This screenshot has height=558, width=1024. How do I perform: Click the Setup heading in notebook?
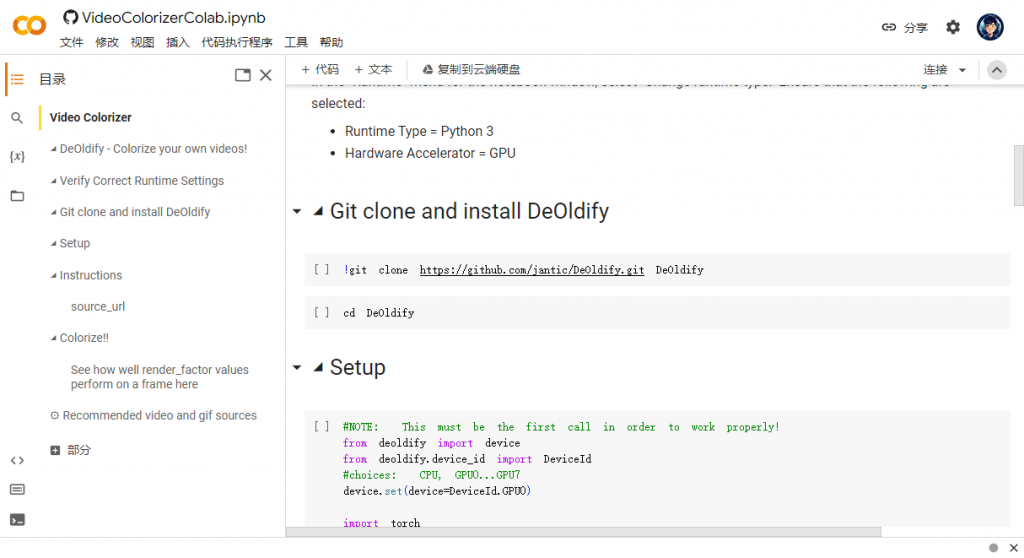[357, 367]
